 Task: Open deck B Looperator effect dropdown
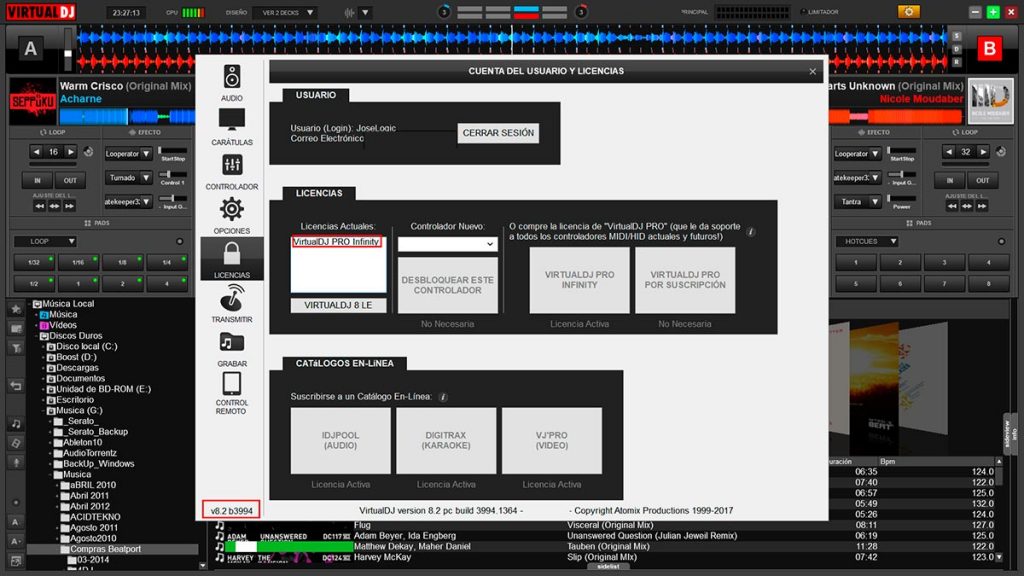(x=857, y=154)
